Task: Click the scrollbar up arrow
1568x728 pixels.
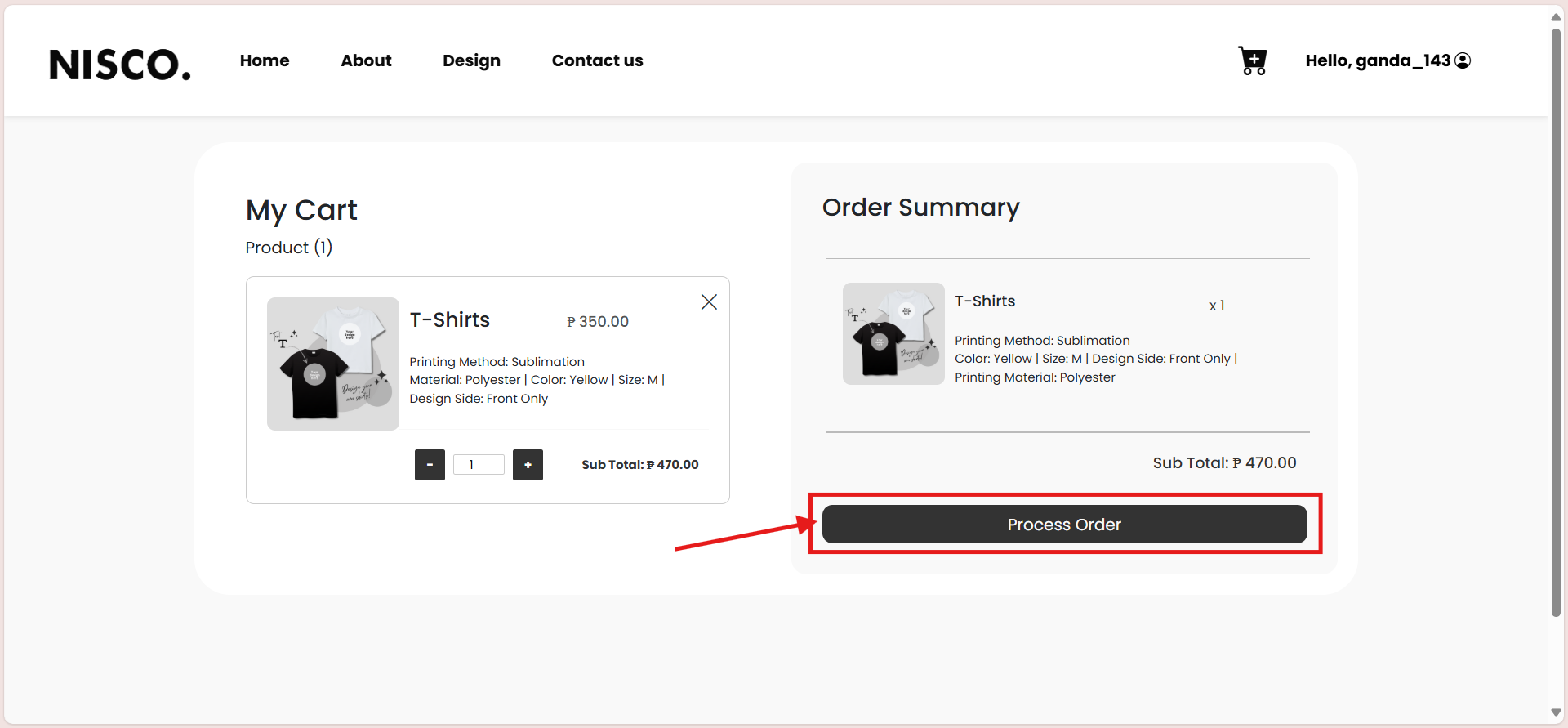Action: tap(1556, 16)
